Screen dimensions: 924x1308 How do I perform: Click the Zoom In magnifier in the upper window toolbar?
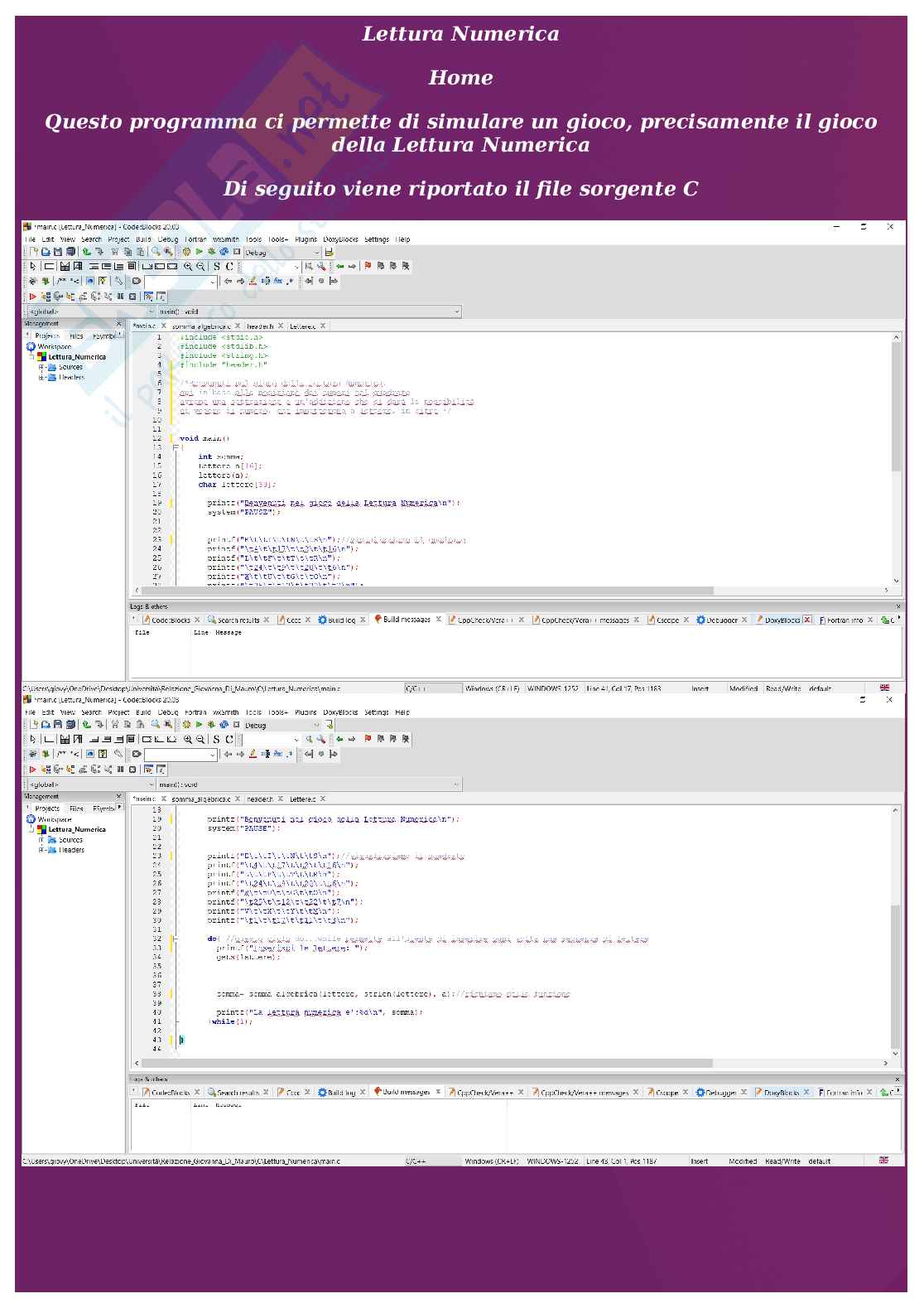[x=188, y=267]
